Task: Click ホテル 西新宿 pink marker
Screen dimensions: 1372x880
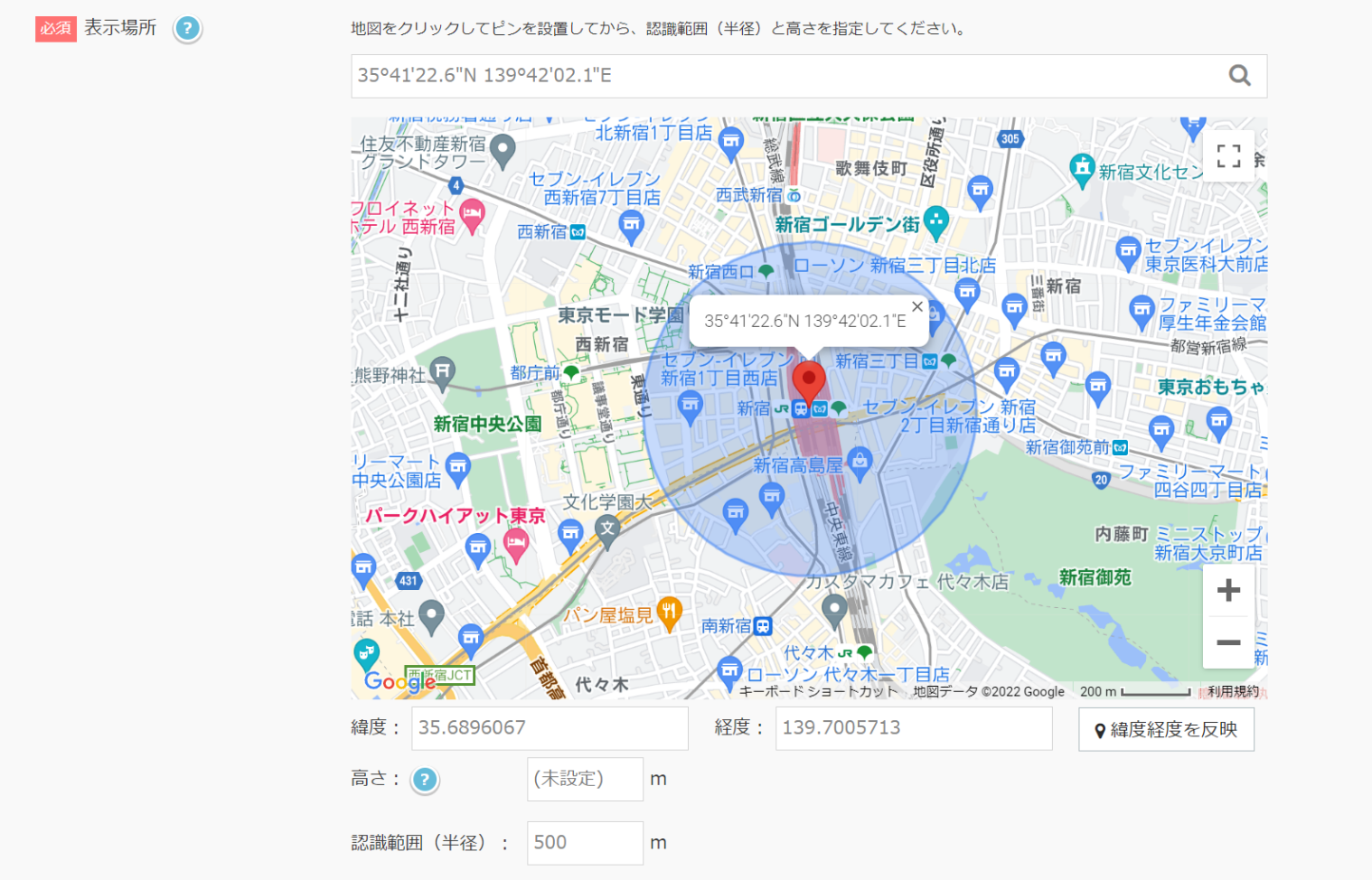Action: [473, 217]
